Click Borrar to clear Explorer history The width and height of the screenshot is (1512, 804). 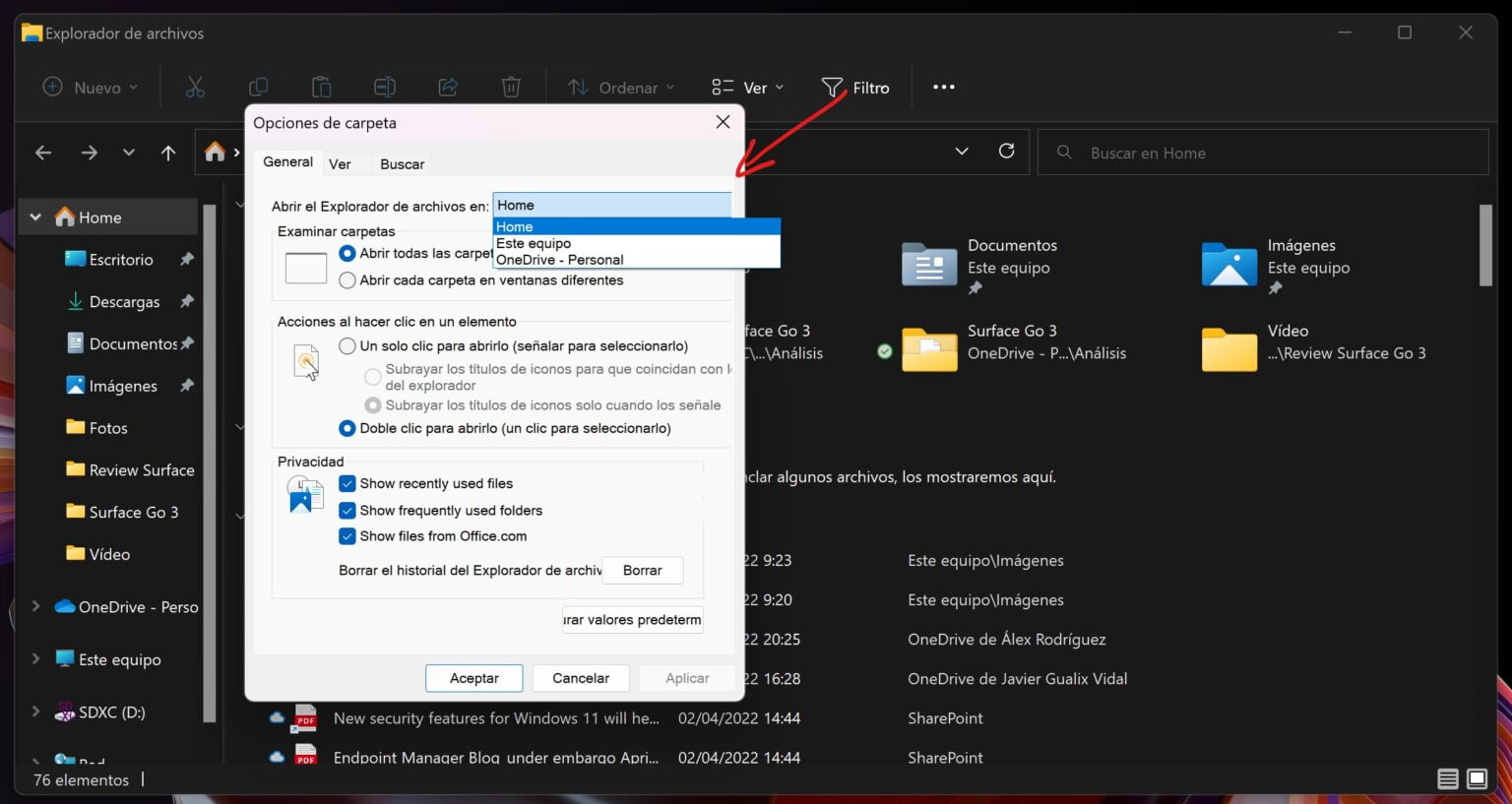point(642,570)
